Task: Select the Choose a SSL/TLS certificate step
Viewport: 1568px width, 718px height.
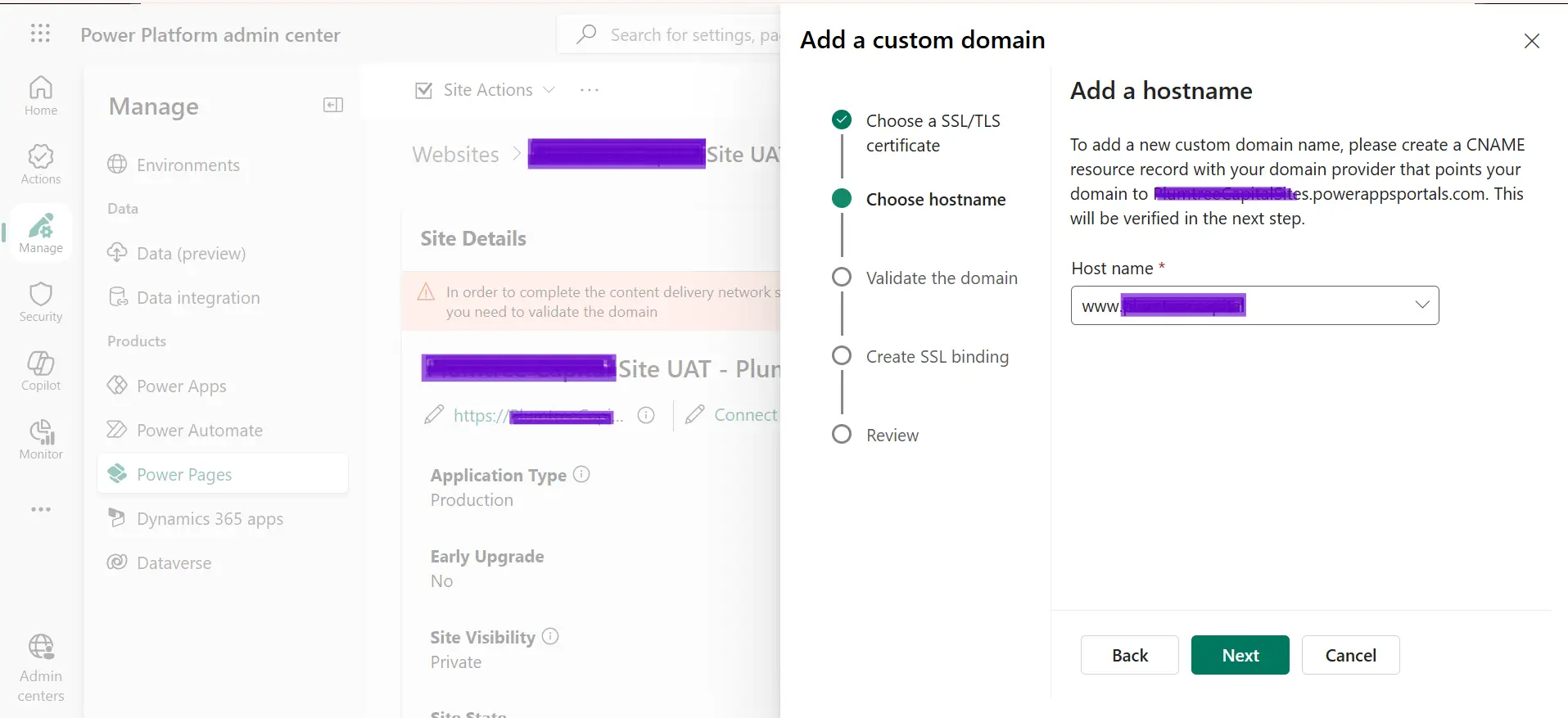Action: click(933, 133)
